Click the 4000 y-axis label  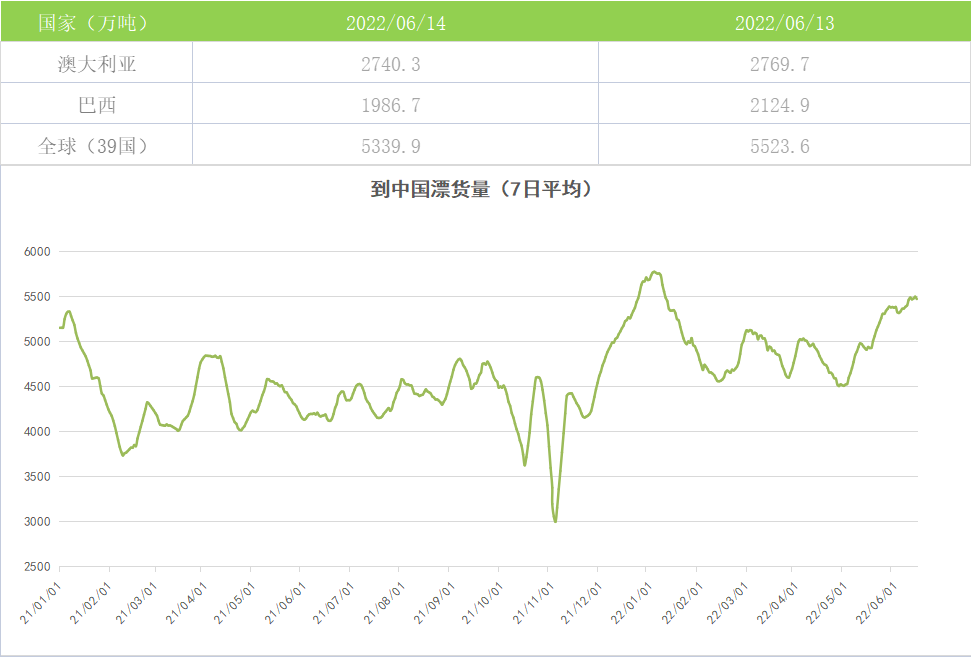[37, 432]
